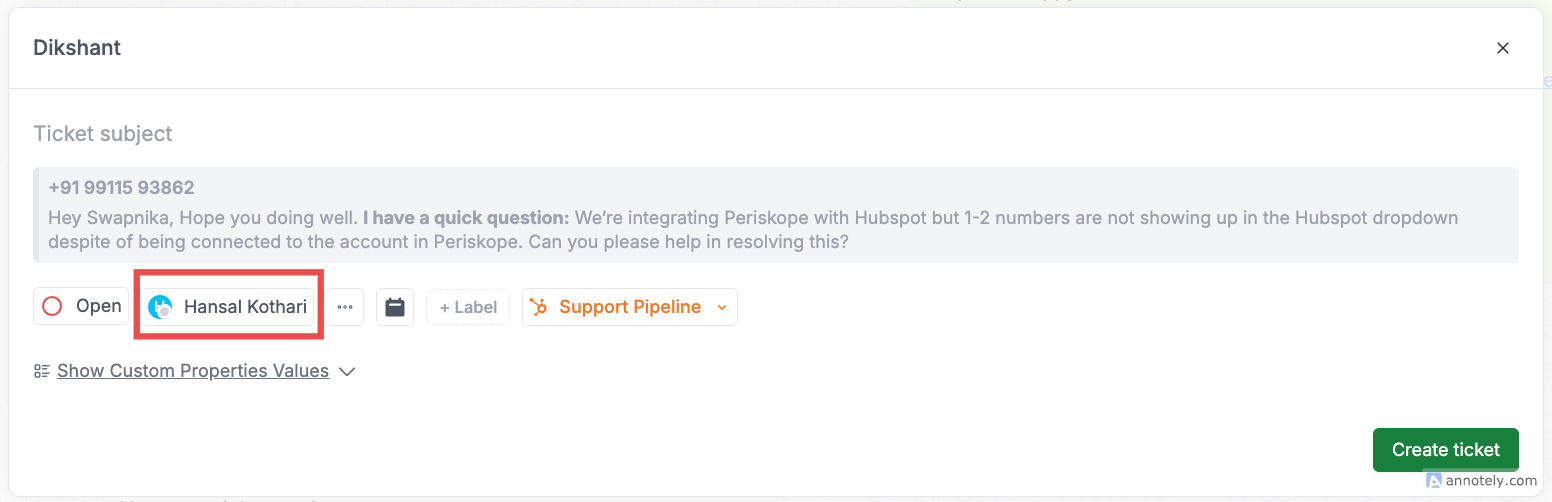
Task: Click the HubSpot logo icon
Action: (x=539, y=307)
